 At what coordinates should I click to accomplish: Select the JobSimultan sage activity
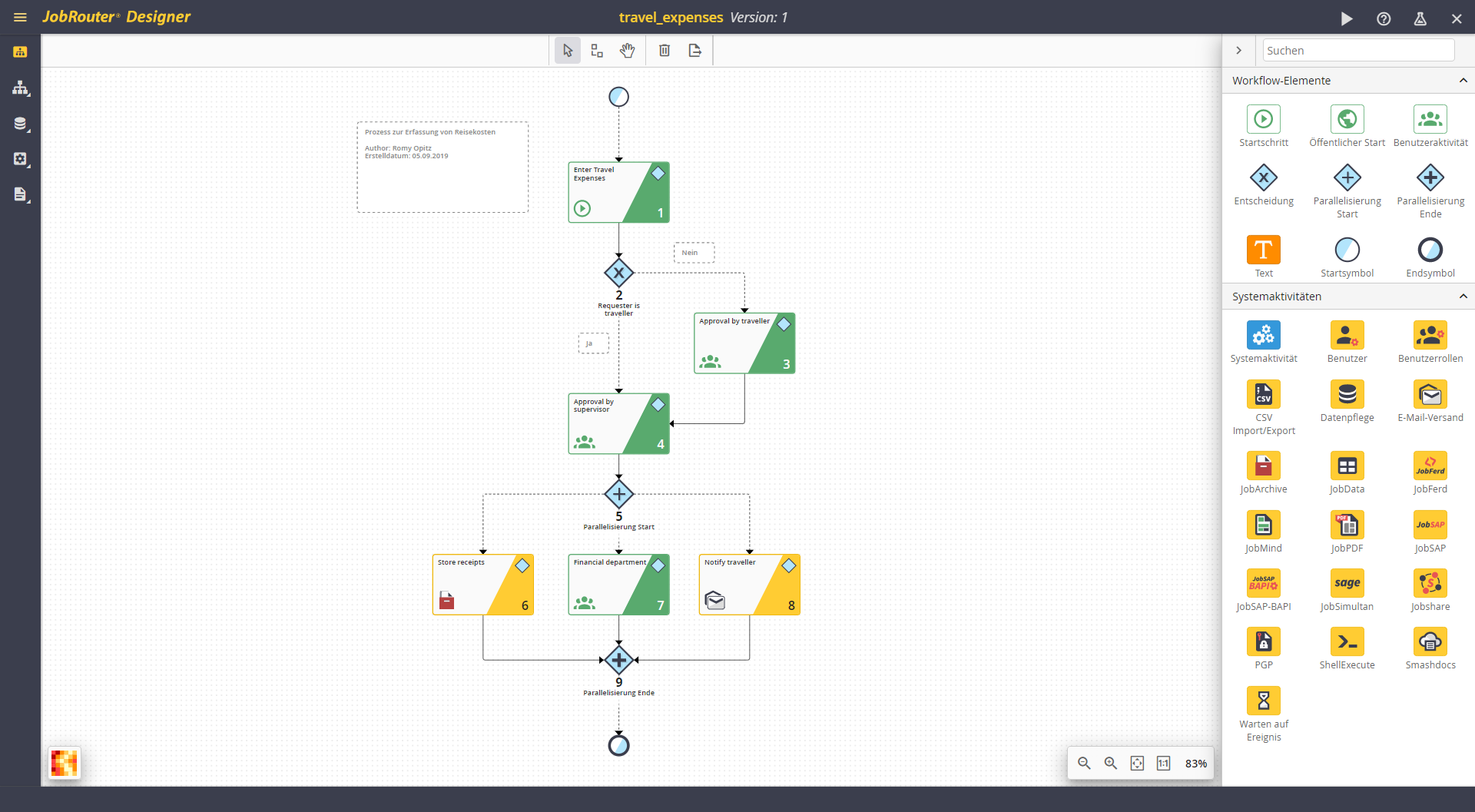[x=1347, y=590]
